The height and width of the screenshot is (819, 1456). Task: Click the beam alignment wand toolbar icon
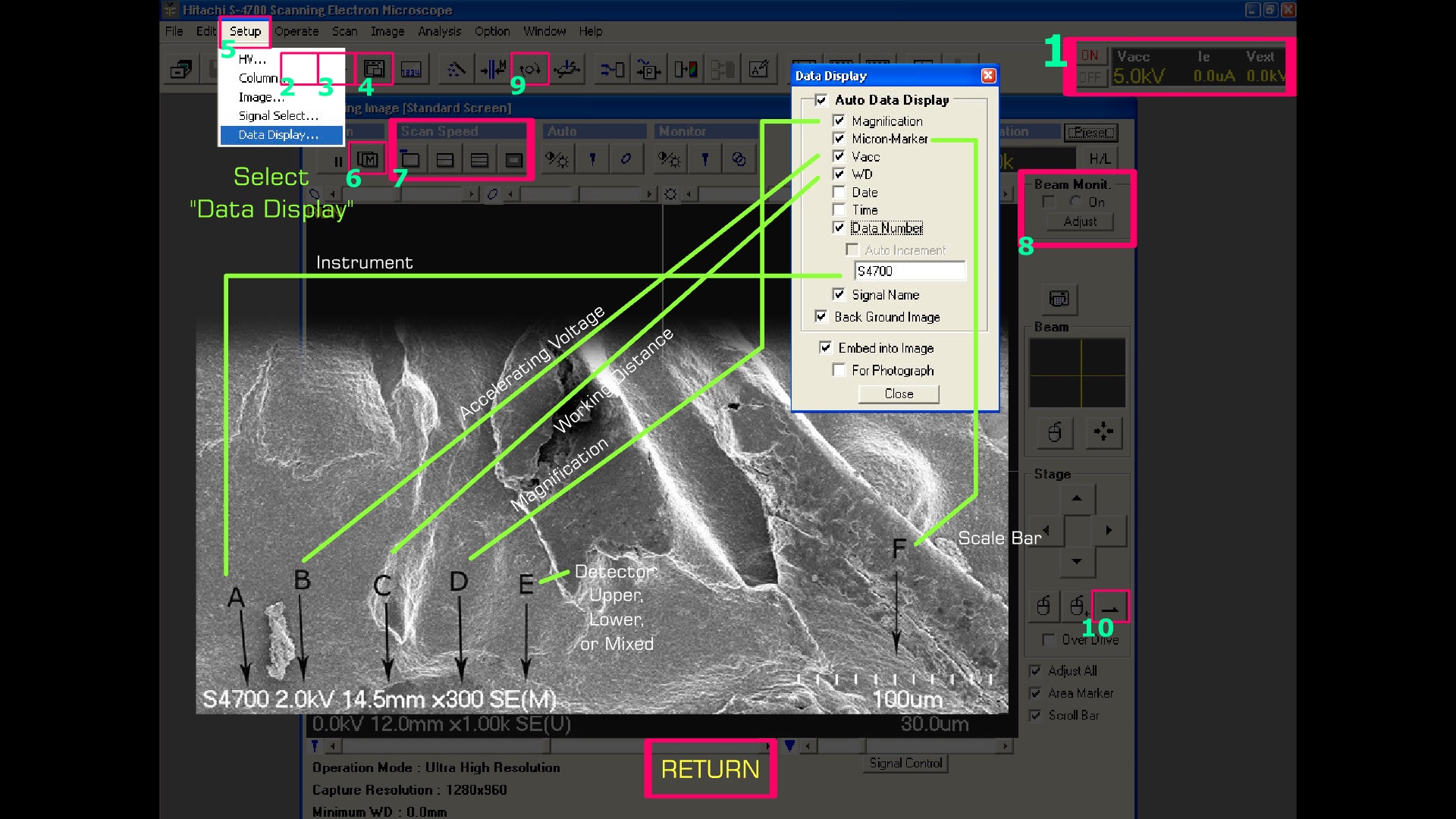[x=457, y=70]
